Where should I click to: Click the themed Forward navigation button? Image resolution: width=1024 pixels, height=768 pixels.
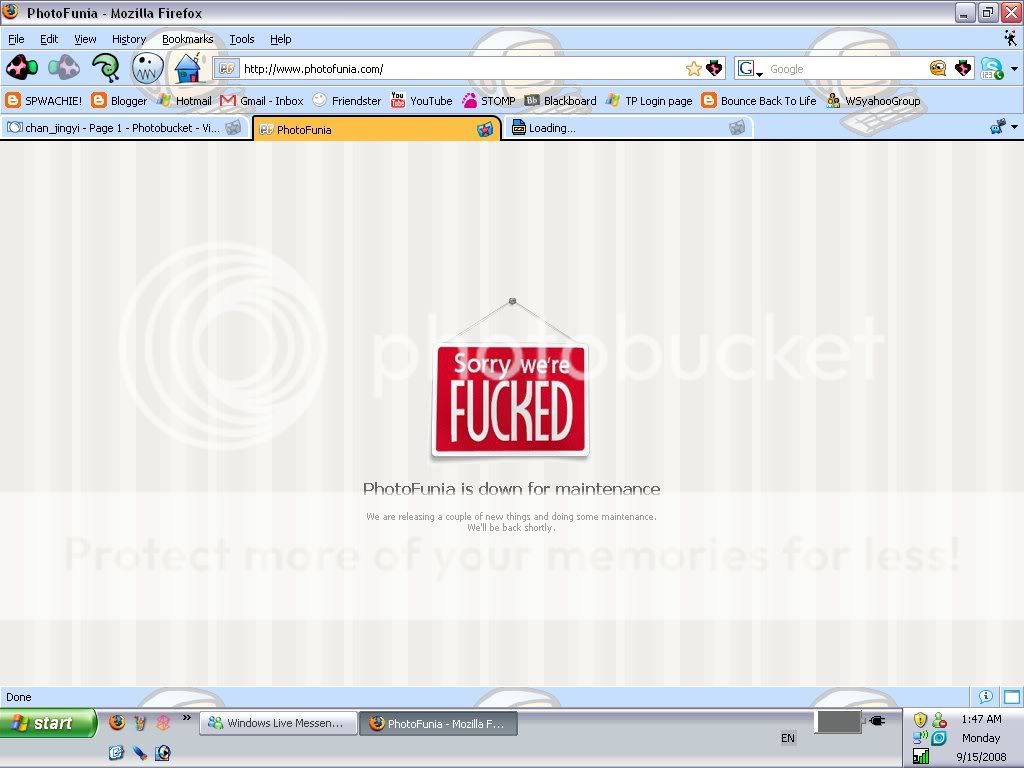[63, 67]
